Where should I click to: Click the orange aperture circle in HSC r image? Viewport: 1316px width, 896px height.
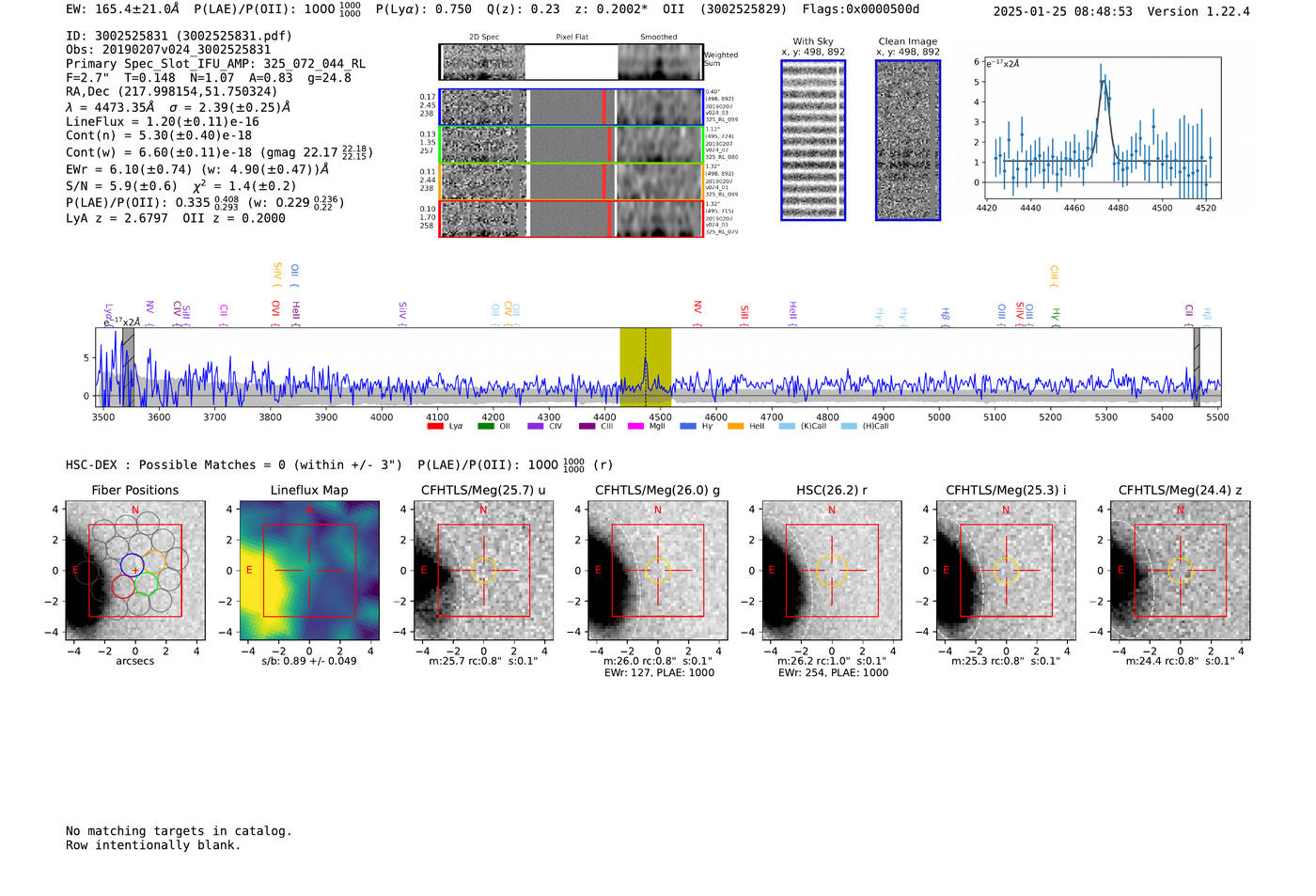[x=832, y=571]
